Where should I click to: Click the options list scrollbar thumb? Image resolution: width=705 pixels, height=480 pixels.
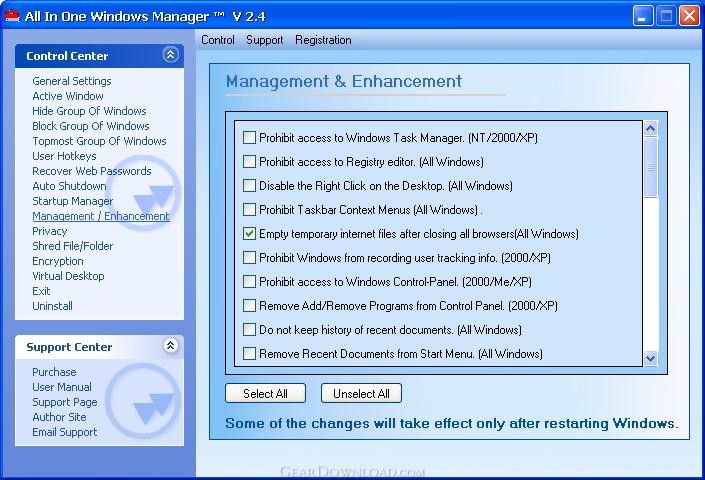651,167
